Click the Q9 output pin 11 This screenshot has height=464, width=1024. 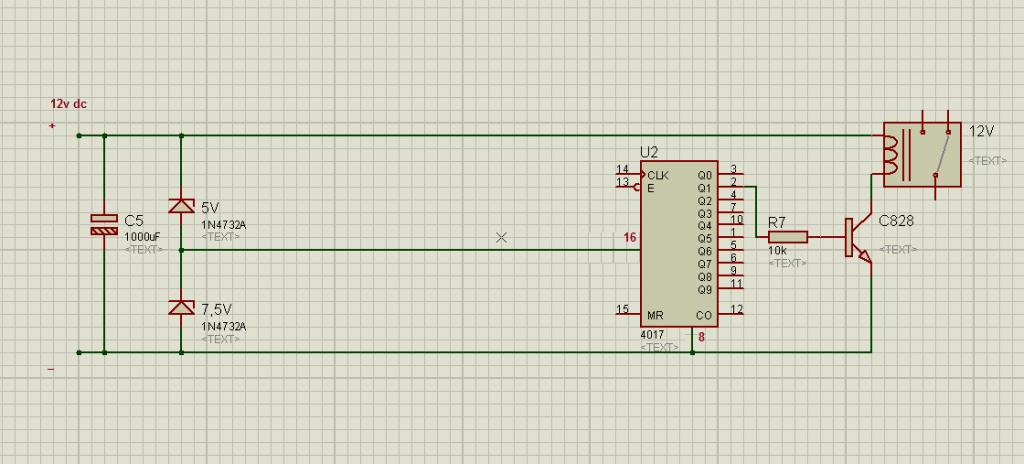point(731,288)
